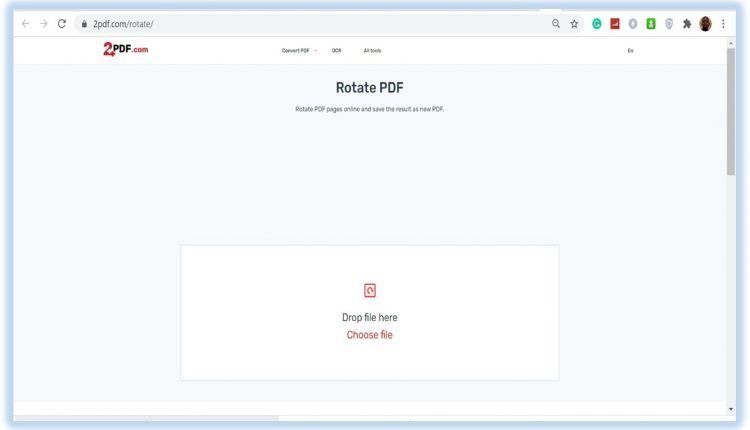Click the browser forward arrow
Image resolution: width=750 pixels, height=430 pixels.
pyautogui.click(x=44, y=23)
